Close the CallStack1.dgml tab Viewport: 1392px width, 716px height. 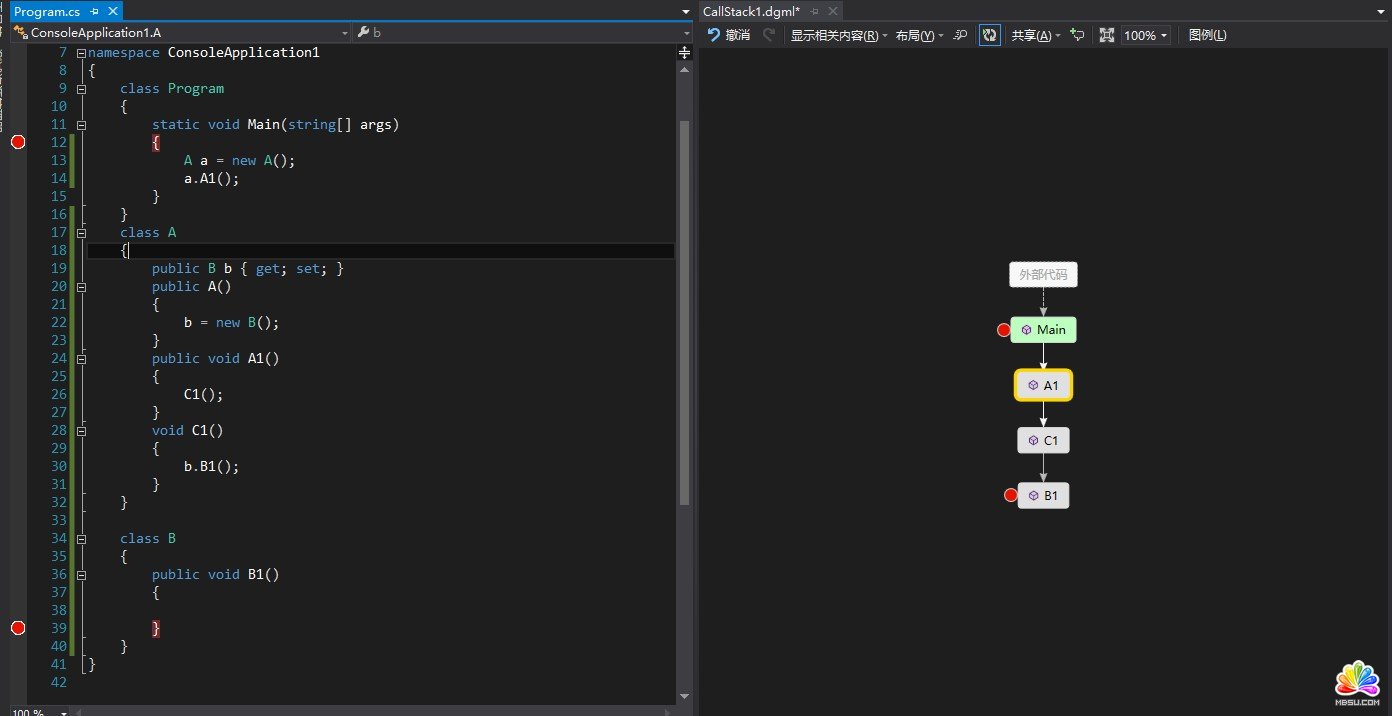tap(830, 11)
